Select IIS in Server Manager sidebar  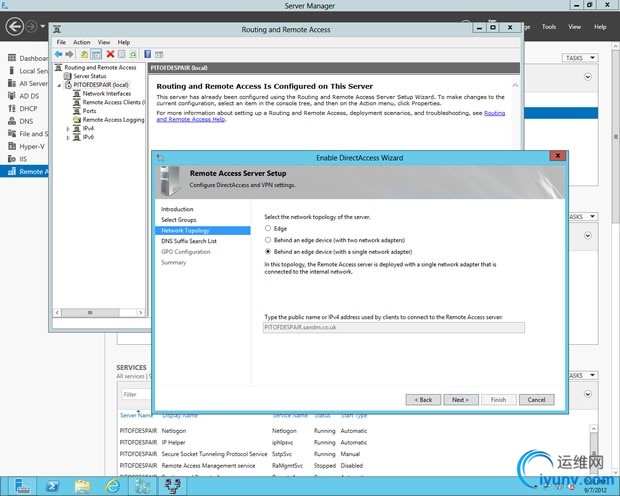pyautogui.click(x=23, y=159)
